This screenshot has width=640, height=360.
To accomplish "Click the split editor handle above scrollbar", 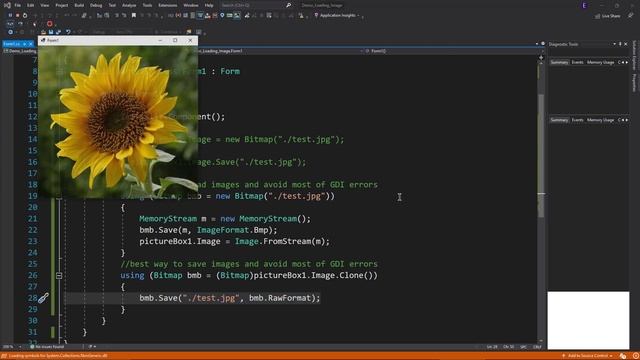I will 541,58.
